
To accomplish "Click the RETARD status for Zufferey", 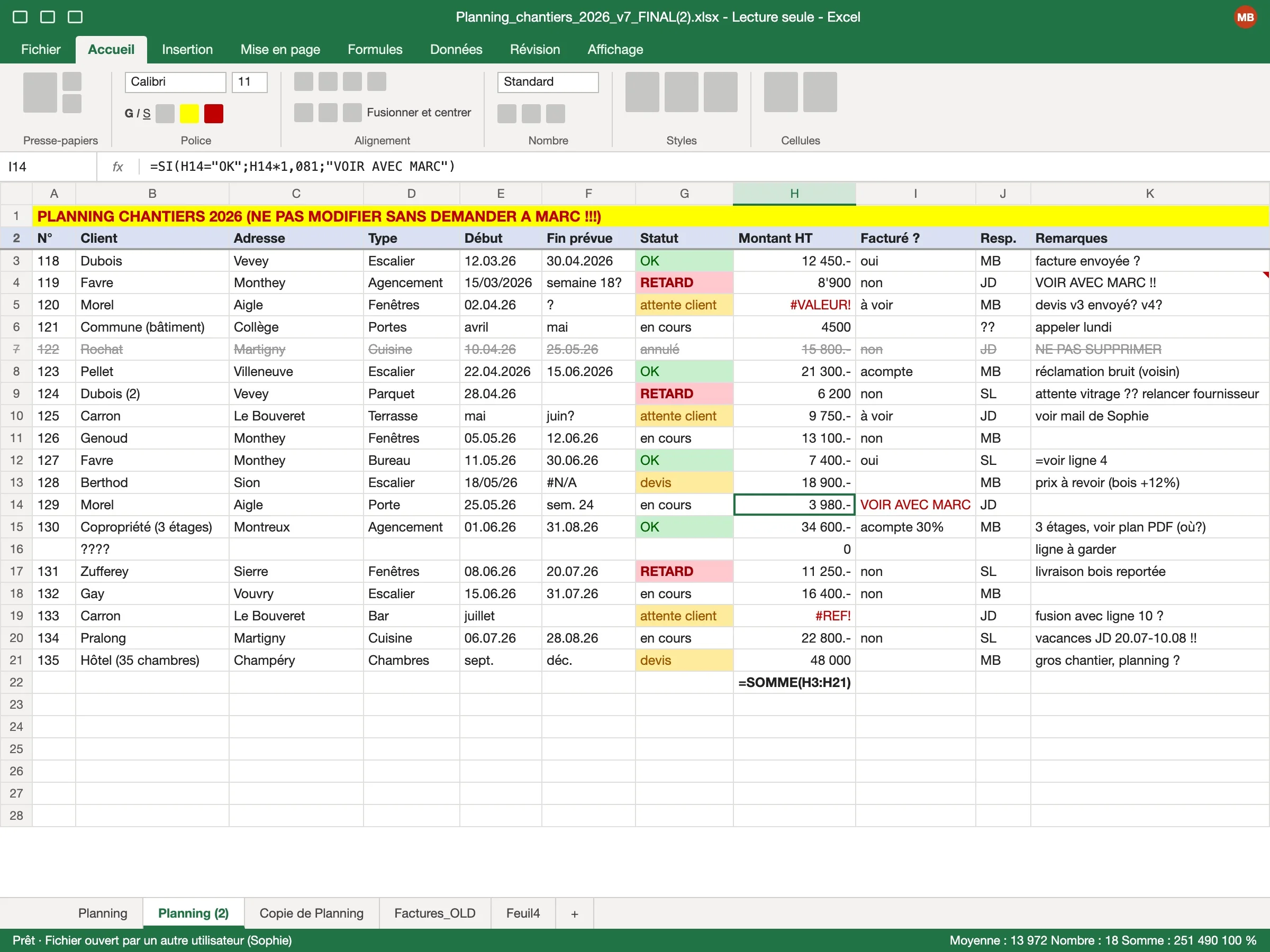I will [x=684, y=572].
